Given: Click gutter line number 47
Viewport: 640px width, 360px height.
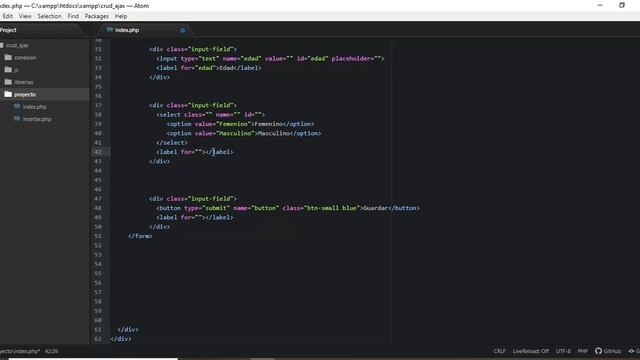Looking at the screenshot, I should 98,199.
